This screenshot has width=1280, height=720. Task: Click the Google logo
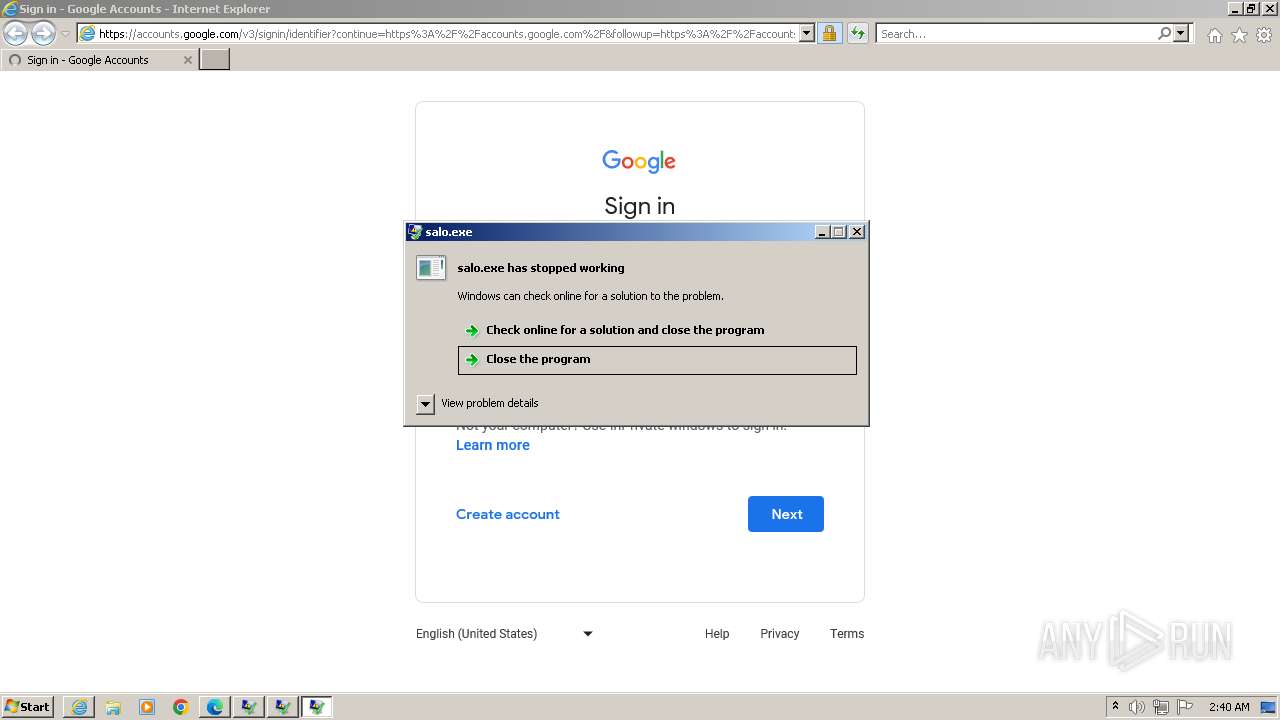click(639, 162)
